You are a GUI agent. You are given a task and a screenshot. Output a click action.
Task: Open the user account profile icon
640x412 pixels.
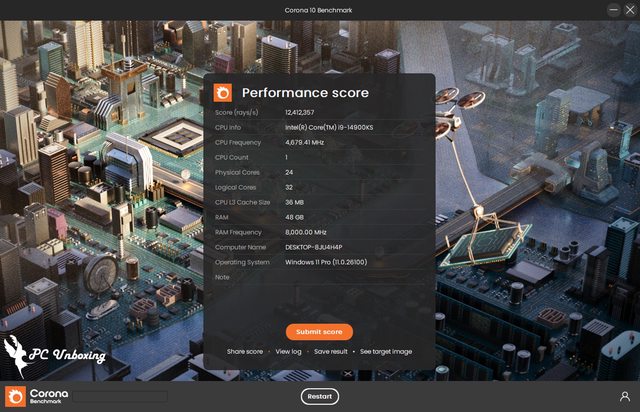point(624,396)
